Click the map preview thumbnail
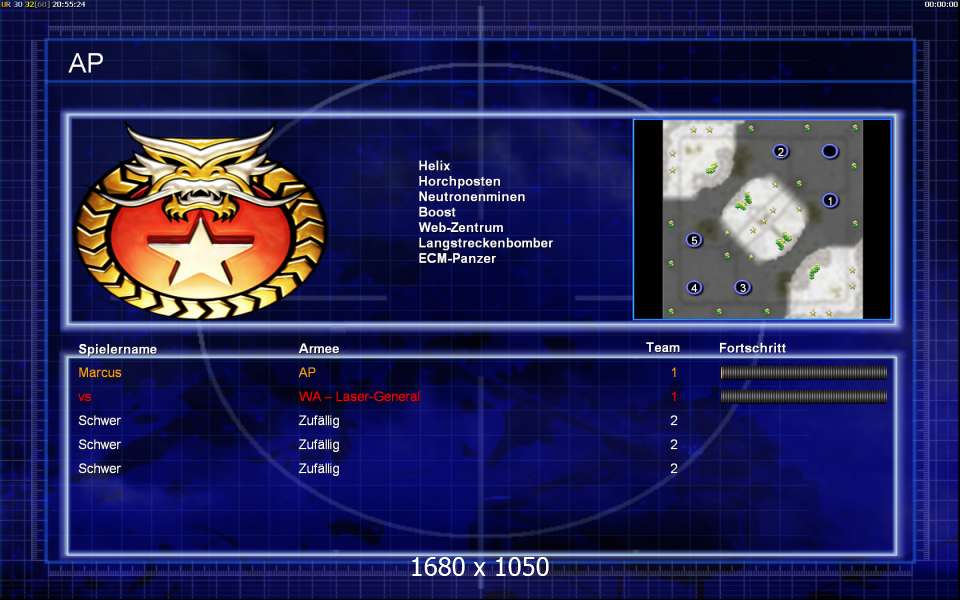The width and height of the screenshot is (960, 600). coord(762,219)
